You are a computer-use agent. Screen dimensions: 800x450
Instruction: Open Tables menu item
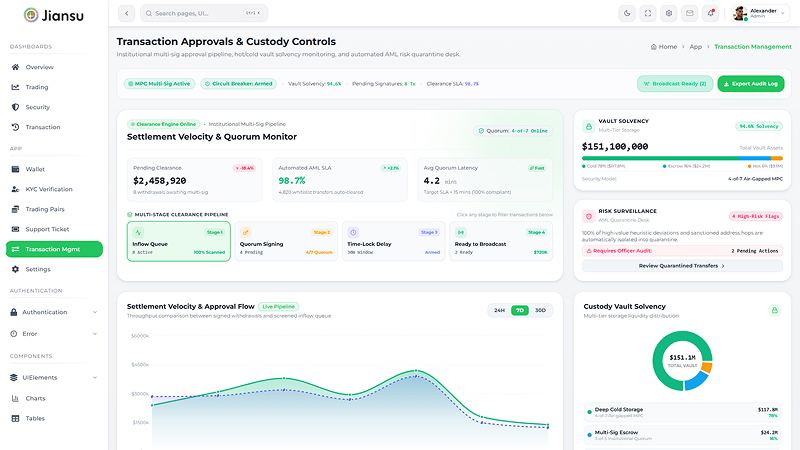54,418
